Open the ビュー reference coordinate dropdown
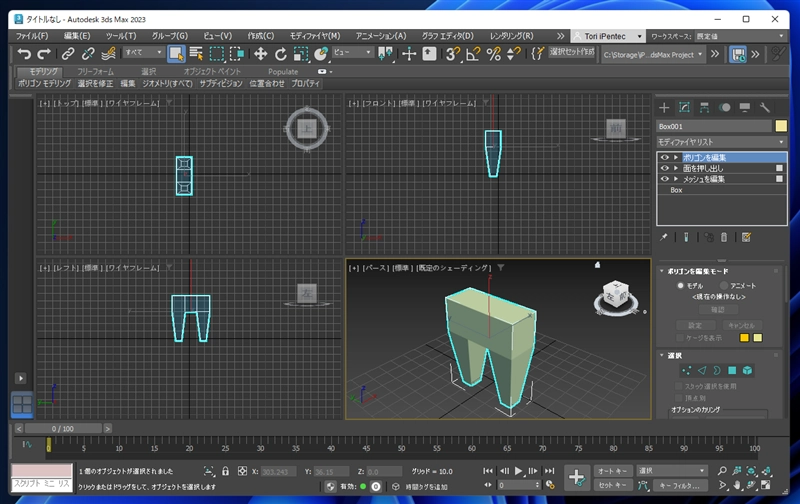 click(x=352, y=53)
